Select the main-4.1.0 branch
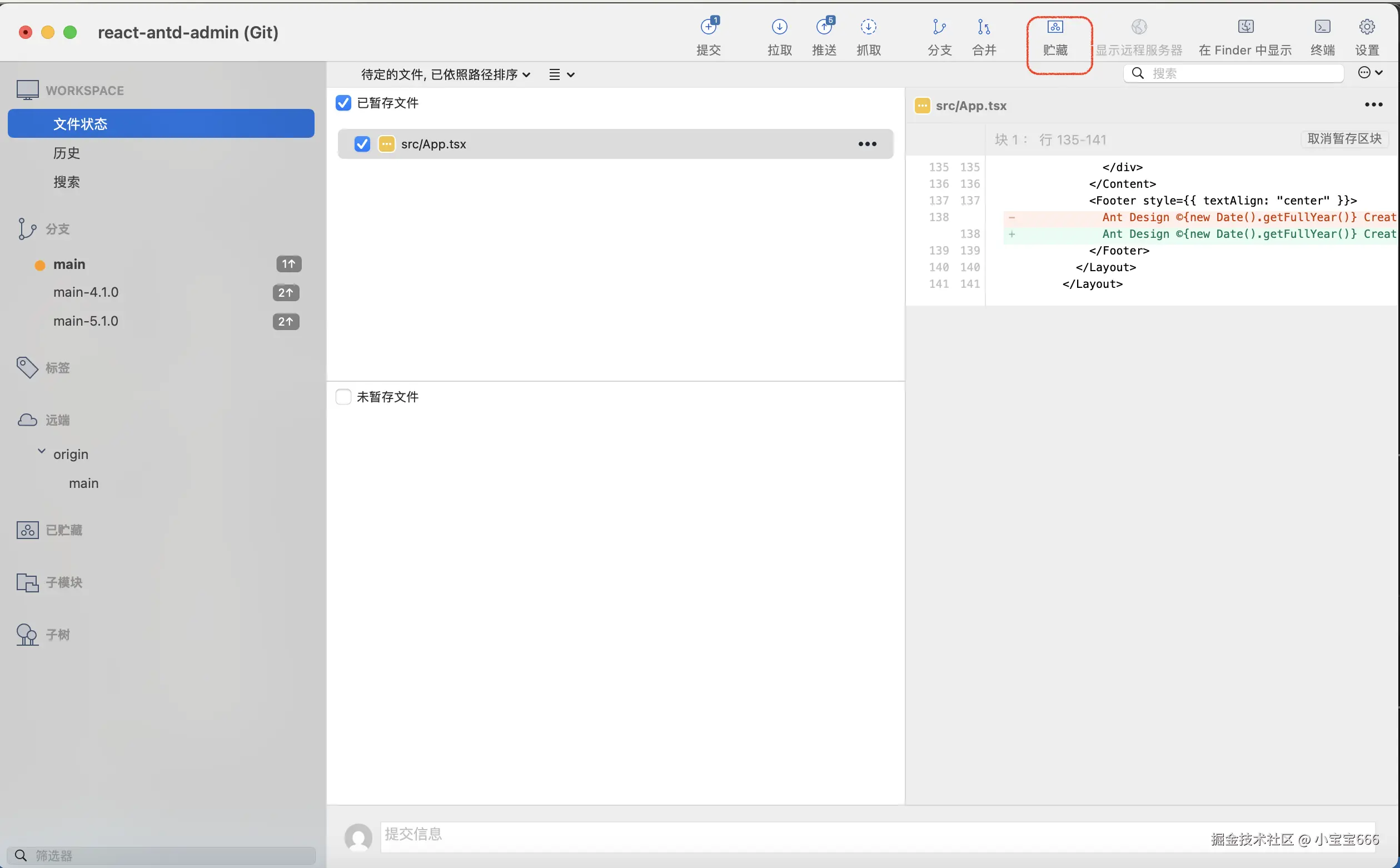 pos(86,292)
